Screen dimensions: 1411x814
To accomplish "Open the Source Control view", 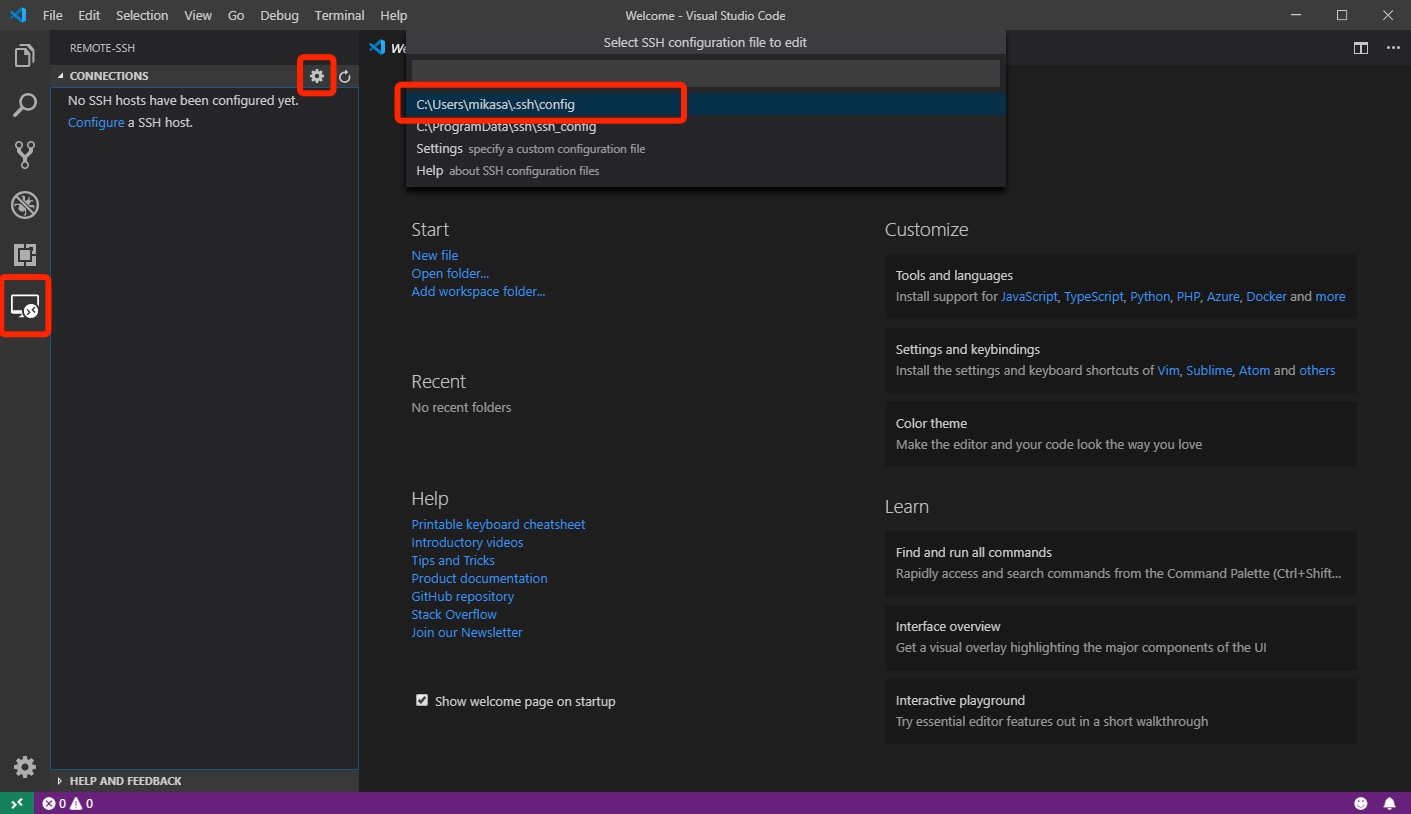I will (25, 155).
